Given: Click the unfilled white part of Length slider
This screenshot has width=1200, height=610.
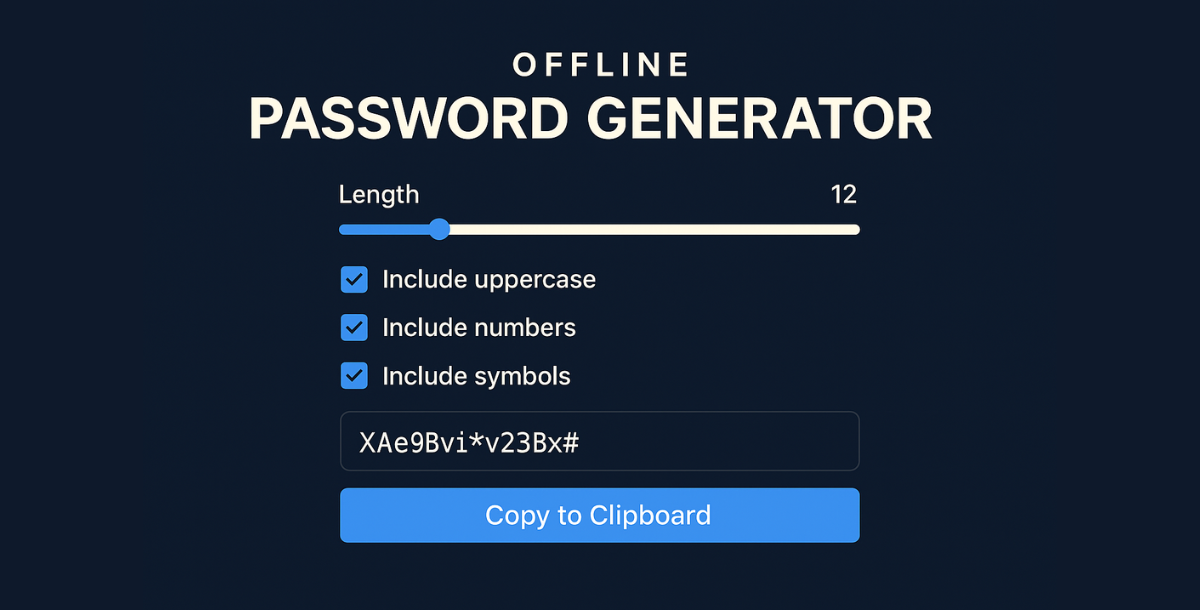Looking at the screenshot, I should [x=650, y=229].
